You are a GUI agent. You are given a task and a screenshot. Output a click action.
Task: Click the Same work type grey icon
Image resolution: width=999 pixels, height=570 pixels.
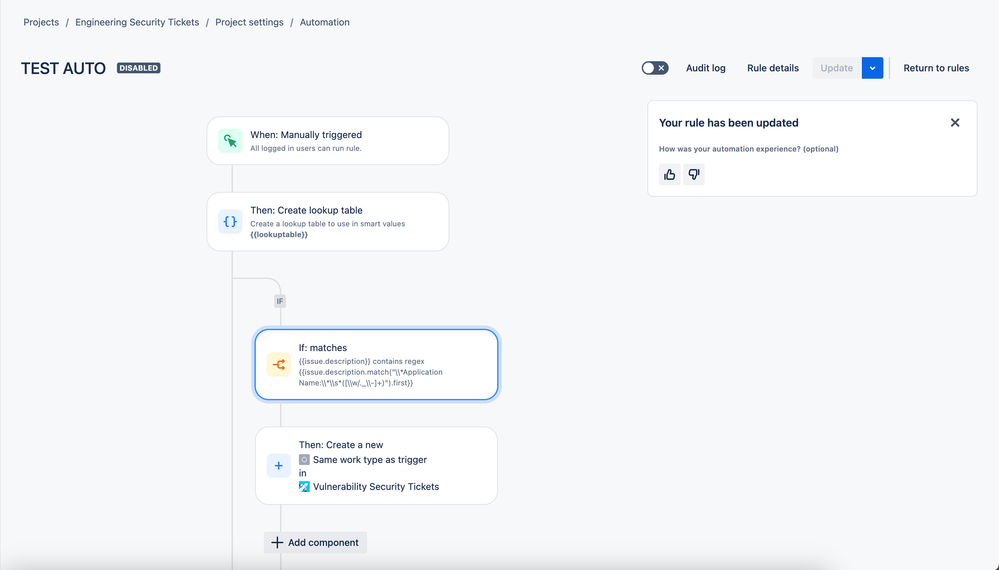pos(305,460)
